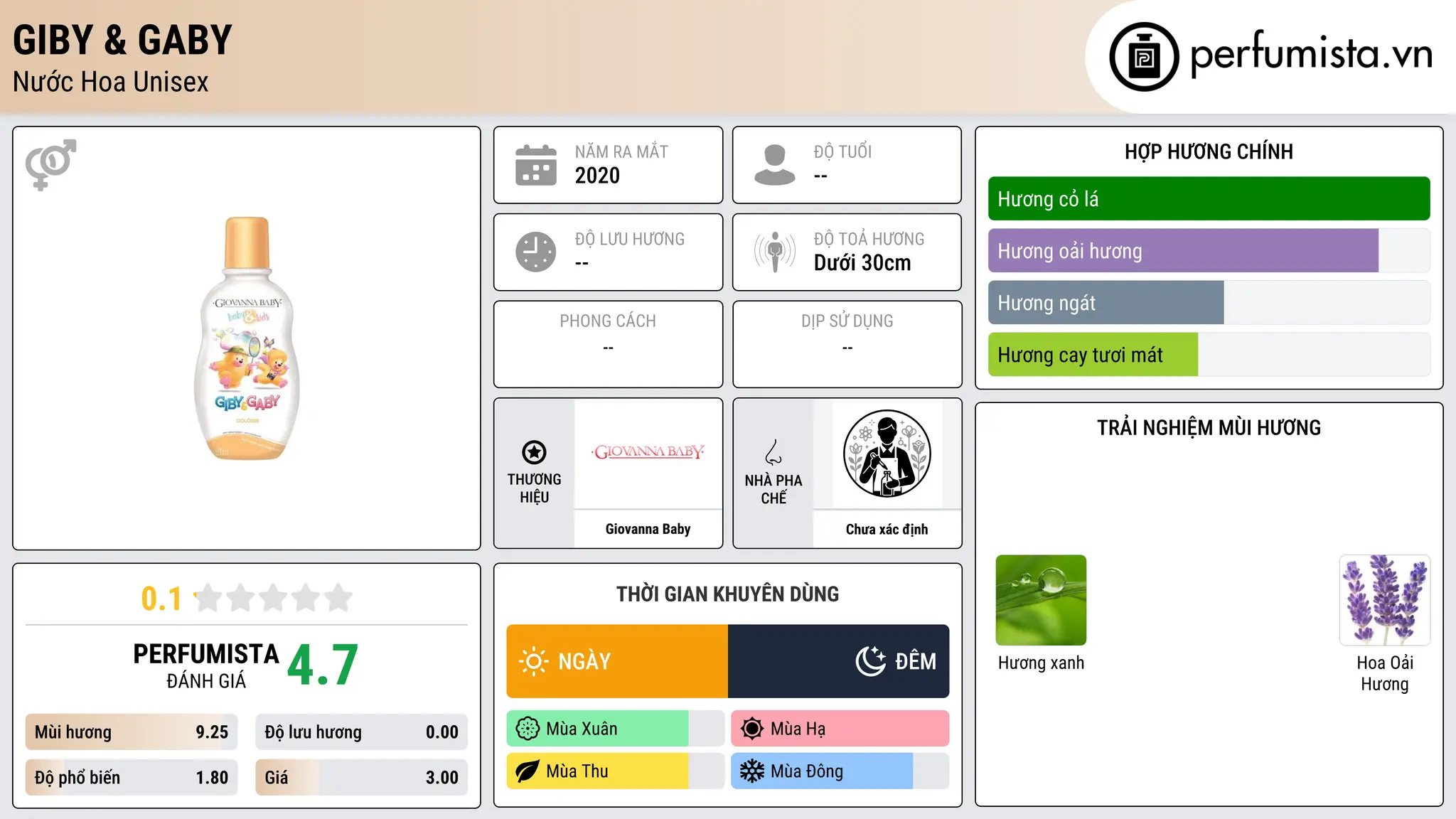This screenshot has height=819, width=1456.
Task: Click the Mùa Xuân season bar
Action: (x=616, y=729)
